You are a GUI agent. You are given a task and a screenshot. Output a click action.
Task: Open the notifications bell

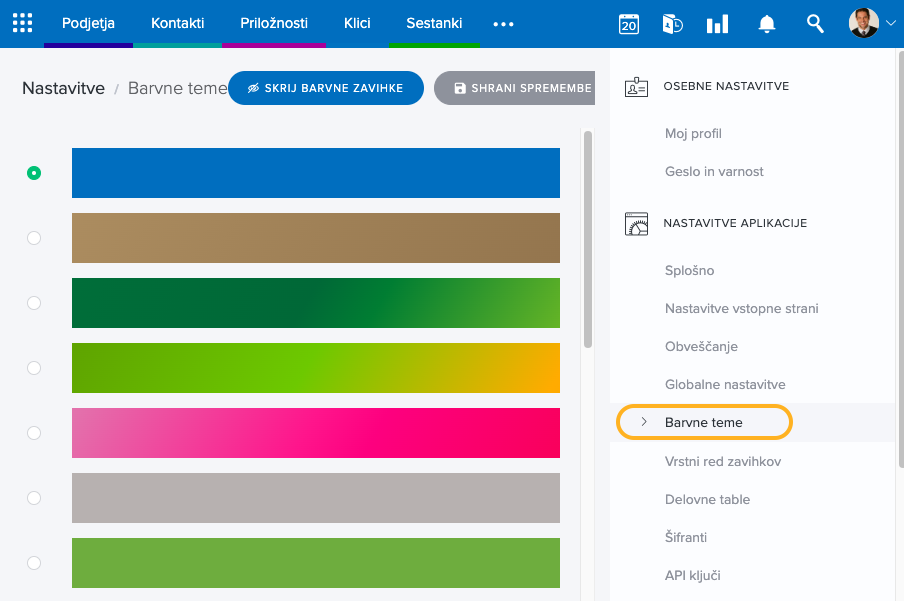pos(767,24)
